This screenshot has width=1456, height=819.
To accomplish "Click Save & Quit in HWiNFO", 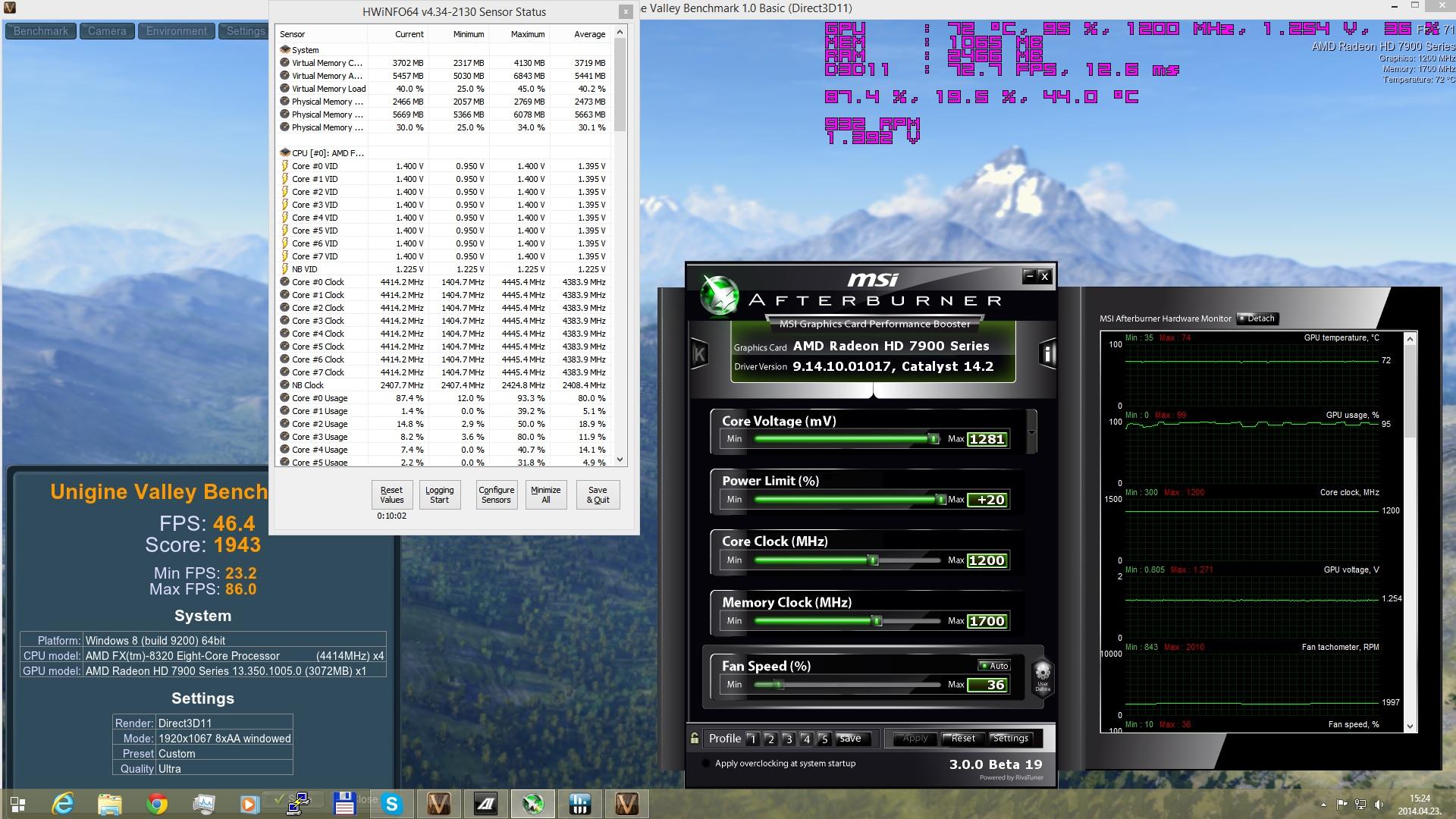I will [598, 494].
